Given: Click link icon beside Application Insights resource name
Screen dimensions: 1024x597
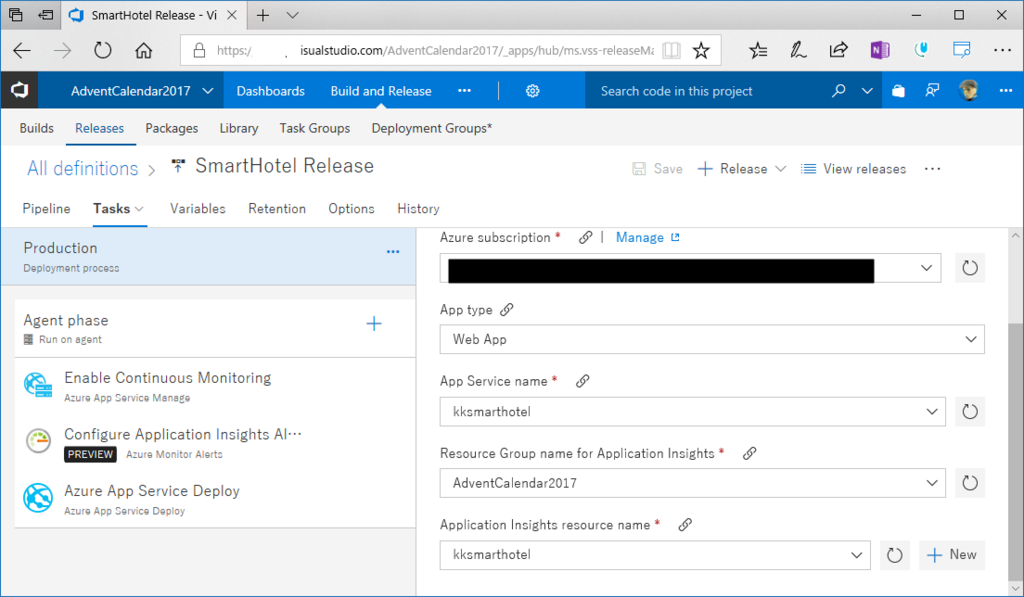Looking at the screenshot, I should point(685,524).
